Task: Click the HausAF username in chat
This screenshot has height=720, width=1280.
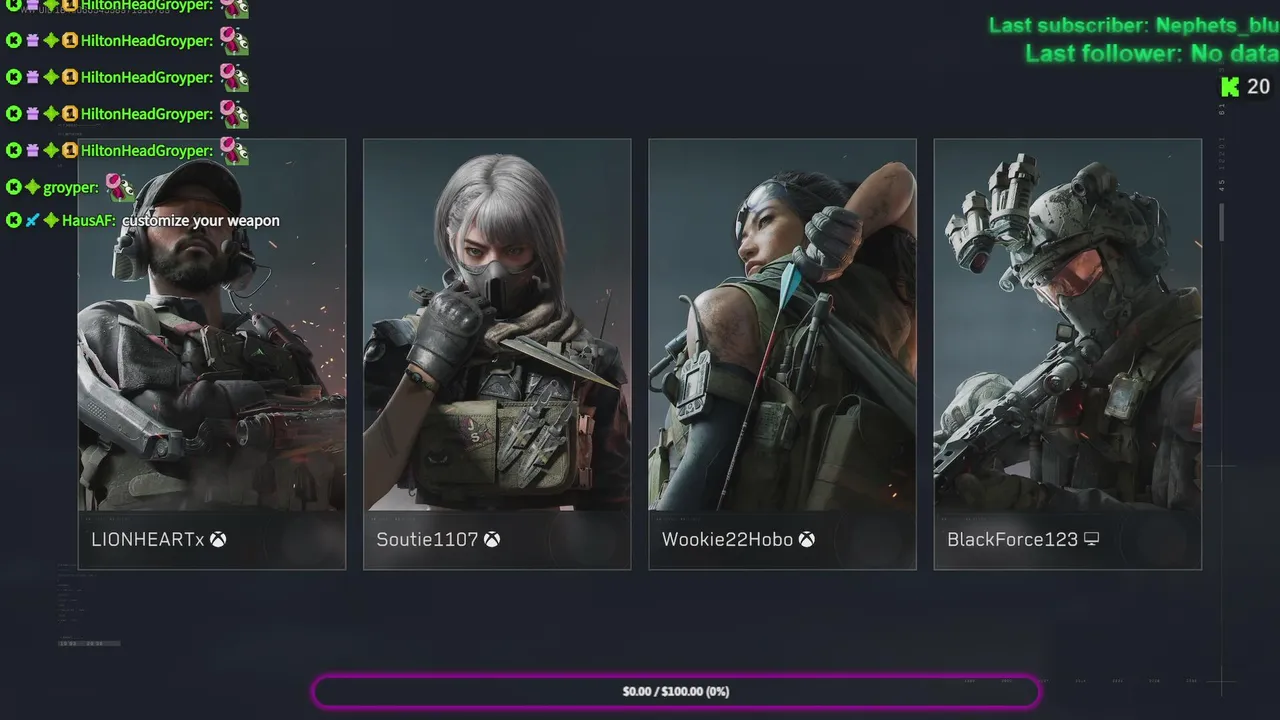Action: click(89, 220)
